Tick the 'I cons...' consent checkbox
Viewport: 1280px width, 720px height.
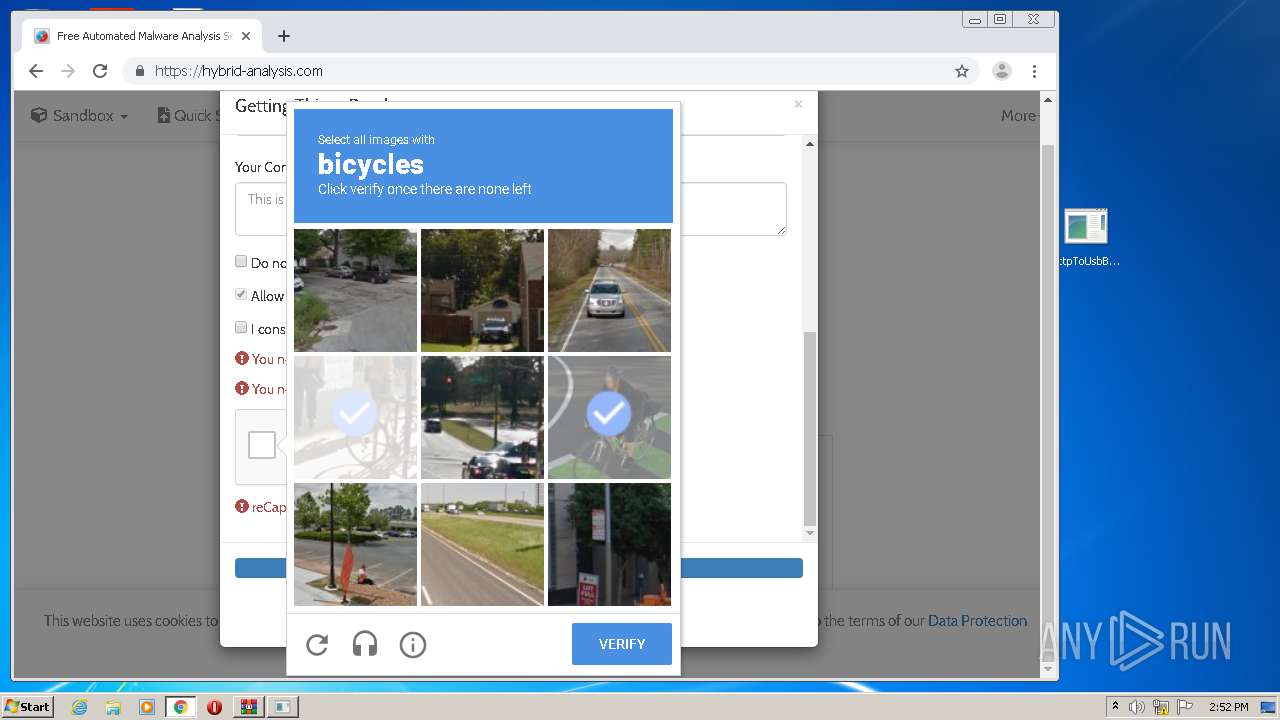pos(241,327)
